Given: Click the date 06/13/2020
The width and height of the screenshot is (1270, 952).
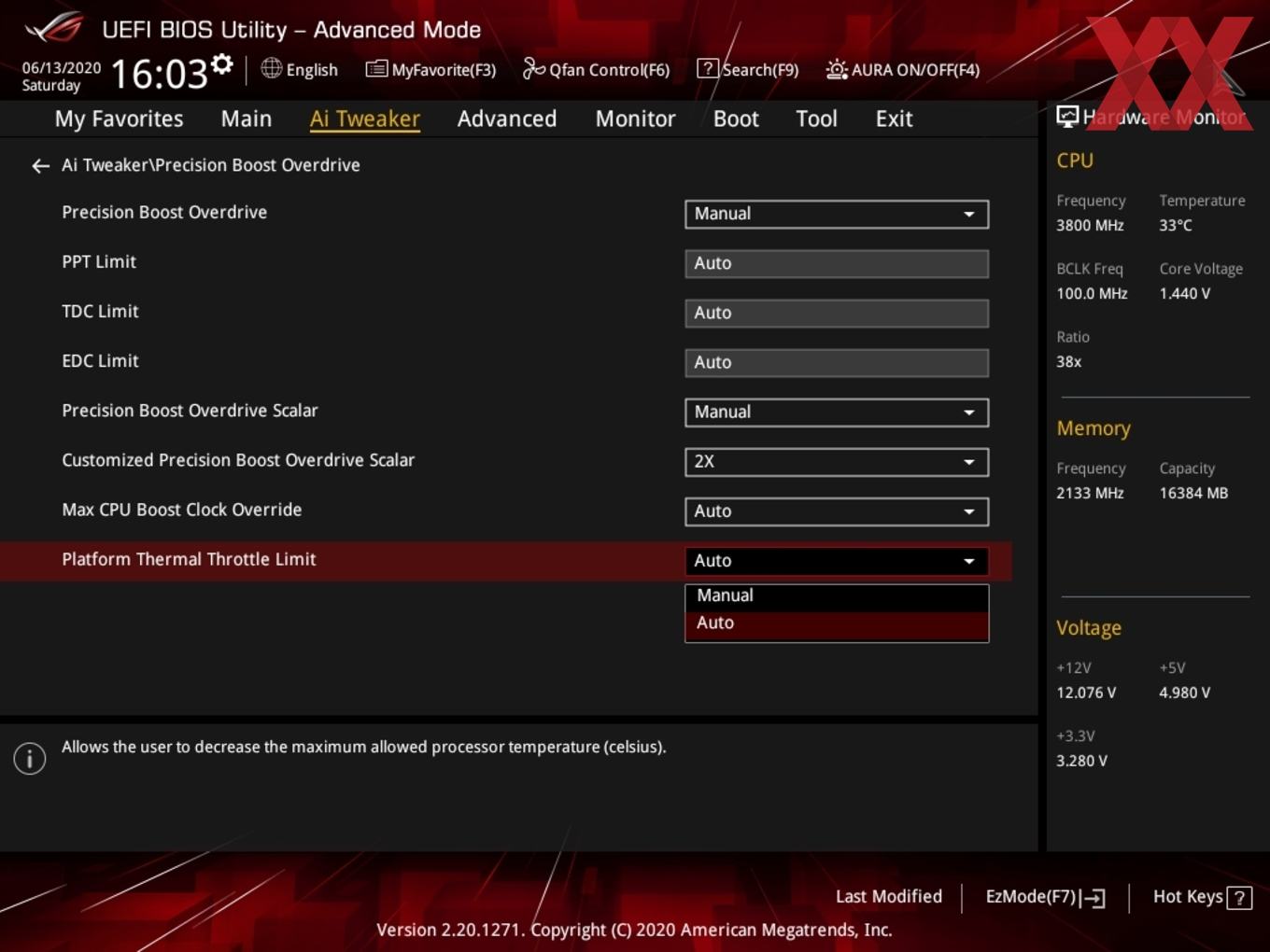Looking at the screenshot, I should pyautogui.click(x=62, y=68).
